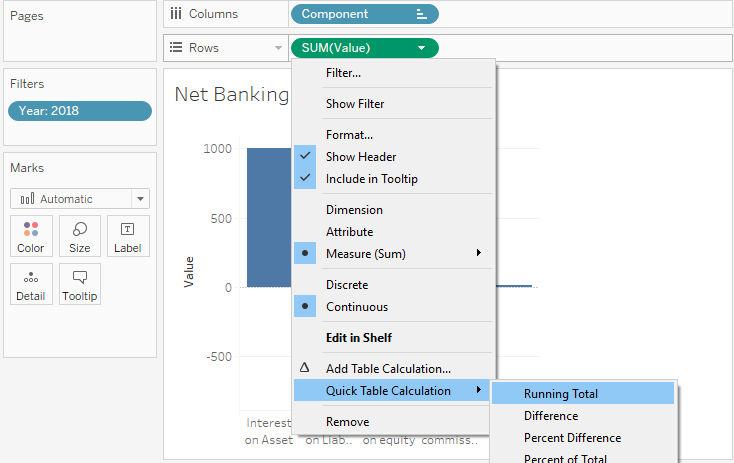This screenshot has width=734, height=463.
Task: Select Edit in Shelf
Action: point(359,338)
